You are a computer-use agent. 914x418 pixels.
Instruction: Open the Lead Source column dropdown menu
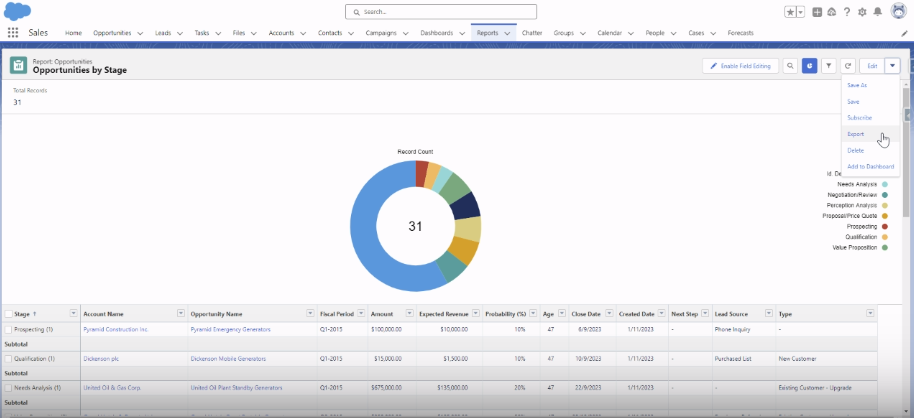point(769,313)
